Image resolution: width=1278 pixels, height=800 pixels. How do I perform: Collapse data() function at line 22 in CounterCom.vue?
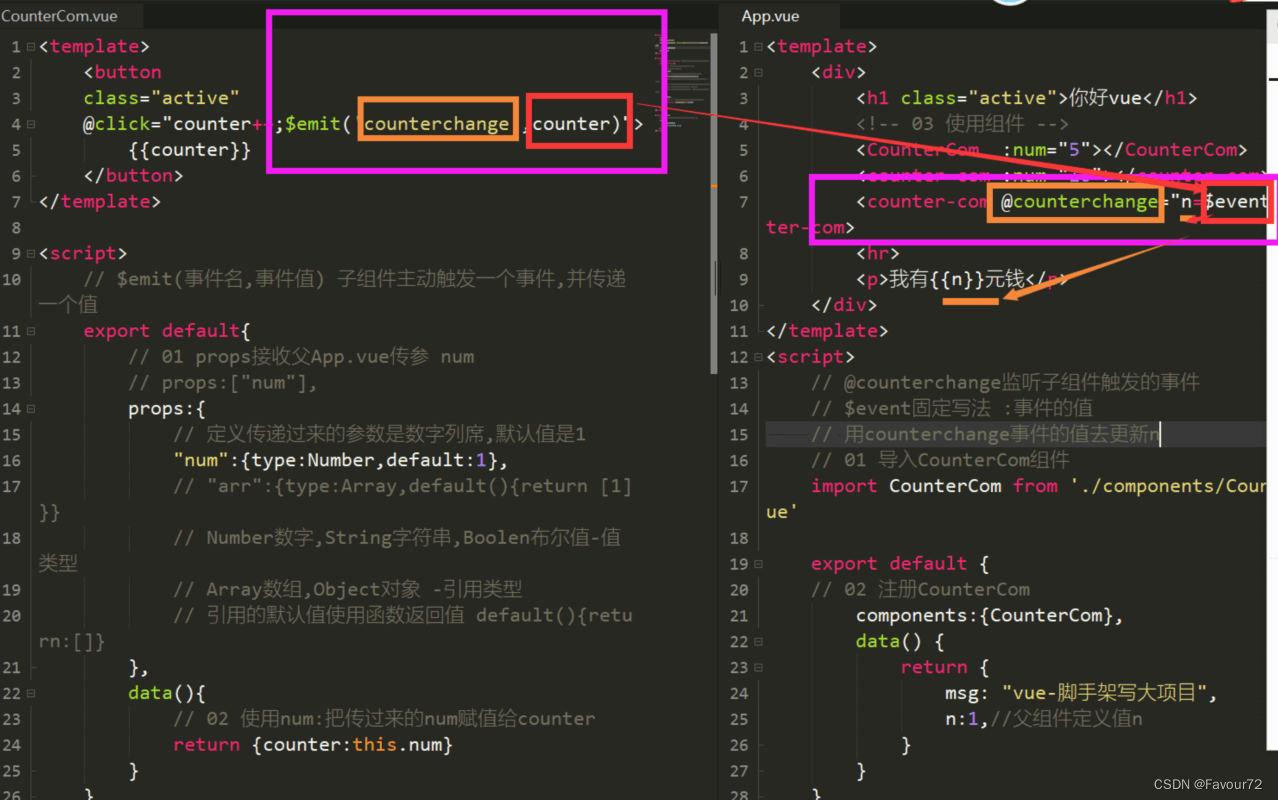(x=31, y=694)
